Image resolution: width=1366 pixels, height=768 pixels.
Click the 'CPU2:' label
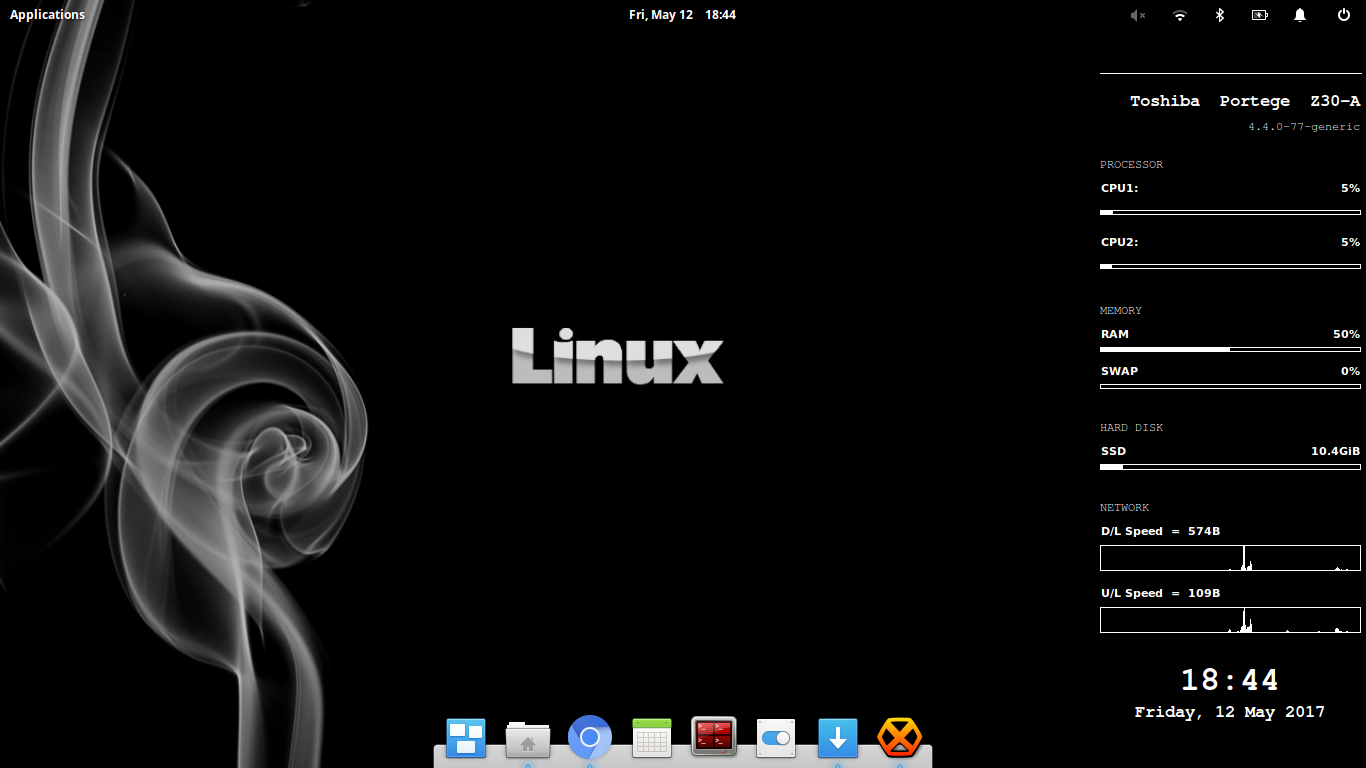tap(1120, 242)
